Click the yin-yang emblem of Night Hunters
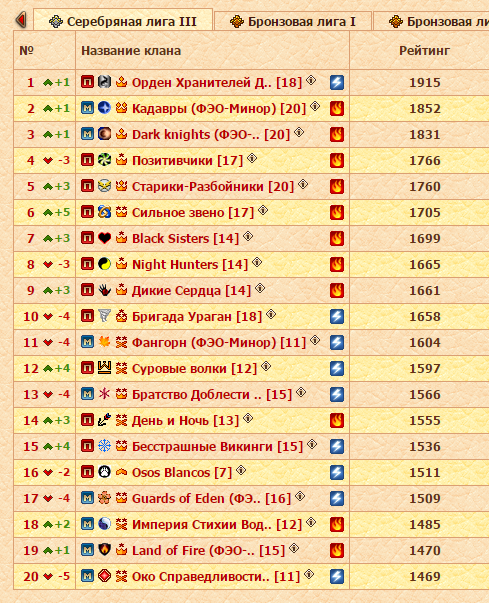This screenshot has height=603, width=489. click(104, 264)
